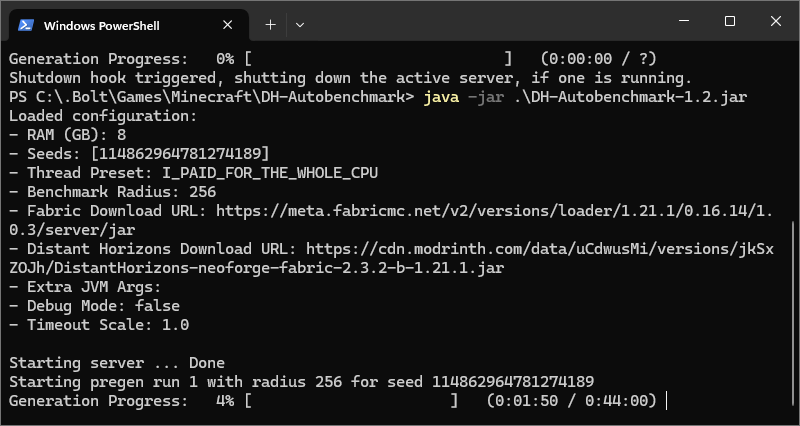Image resolution: width=800 pixels, height=426 pixels.
Task: Click the Seeds value in brackets
Action: [180, 154]
